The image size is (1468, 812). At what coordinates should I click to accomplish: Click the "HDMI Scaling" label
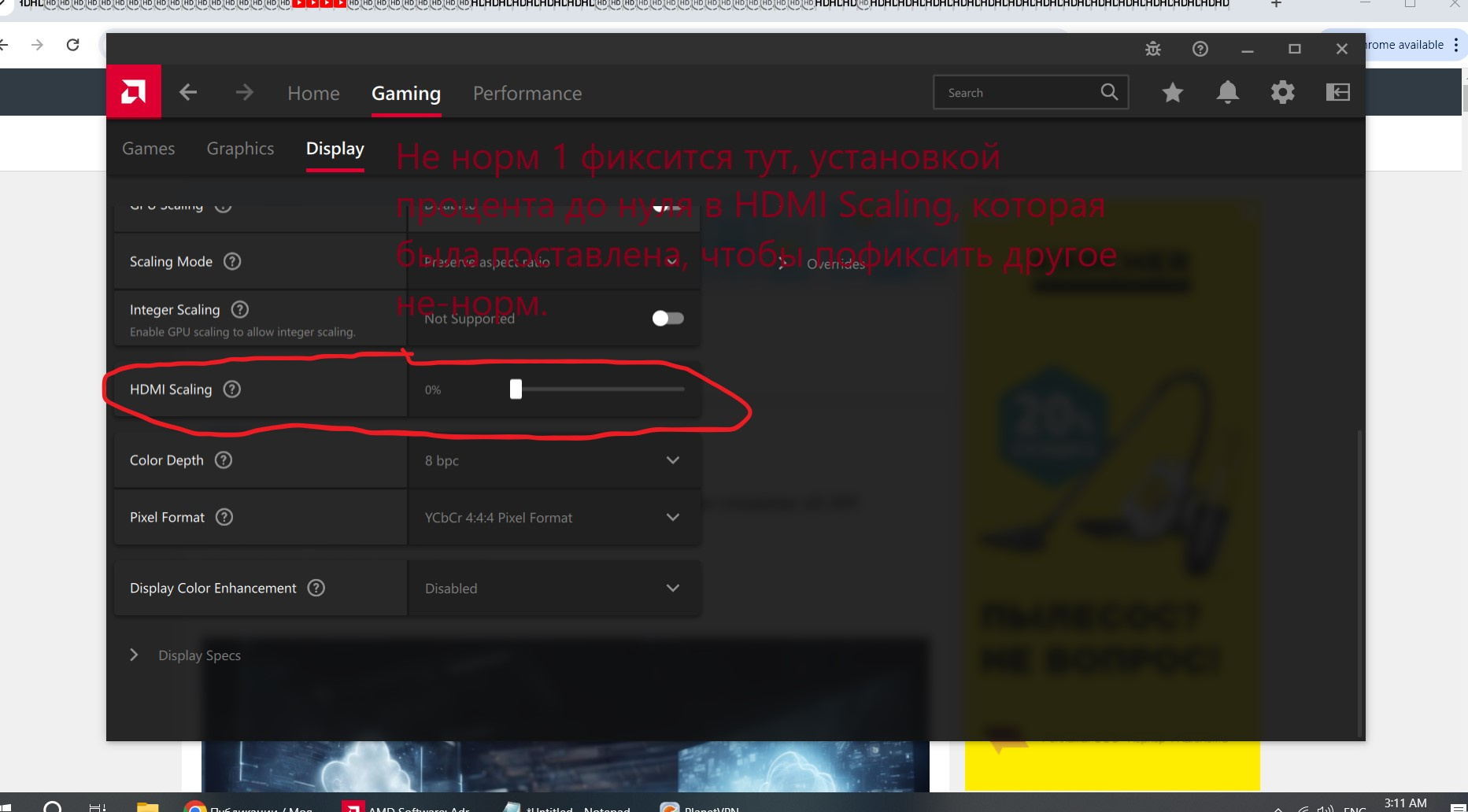point(171,389)
